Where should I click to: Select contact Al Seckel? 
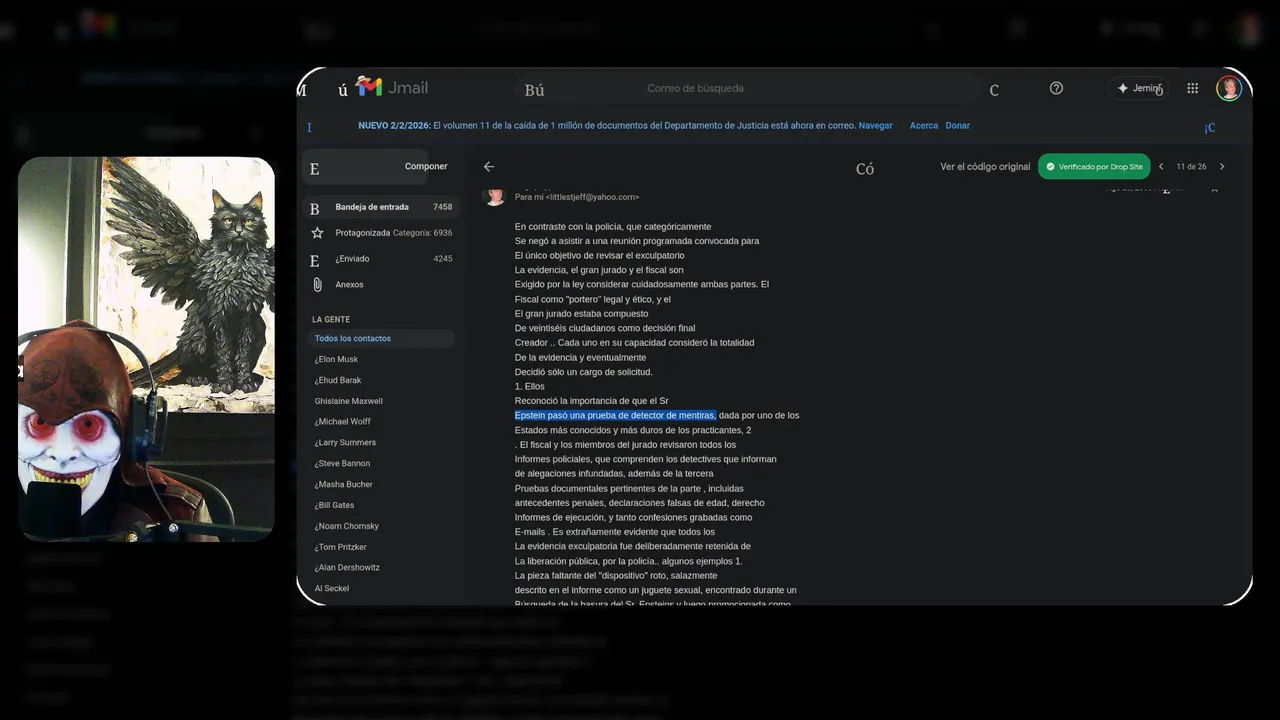coord(332,589)
